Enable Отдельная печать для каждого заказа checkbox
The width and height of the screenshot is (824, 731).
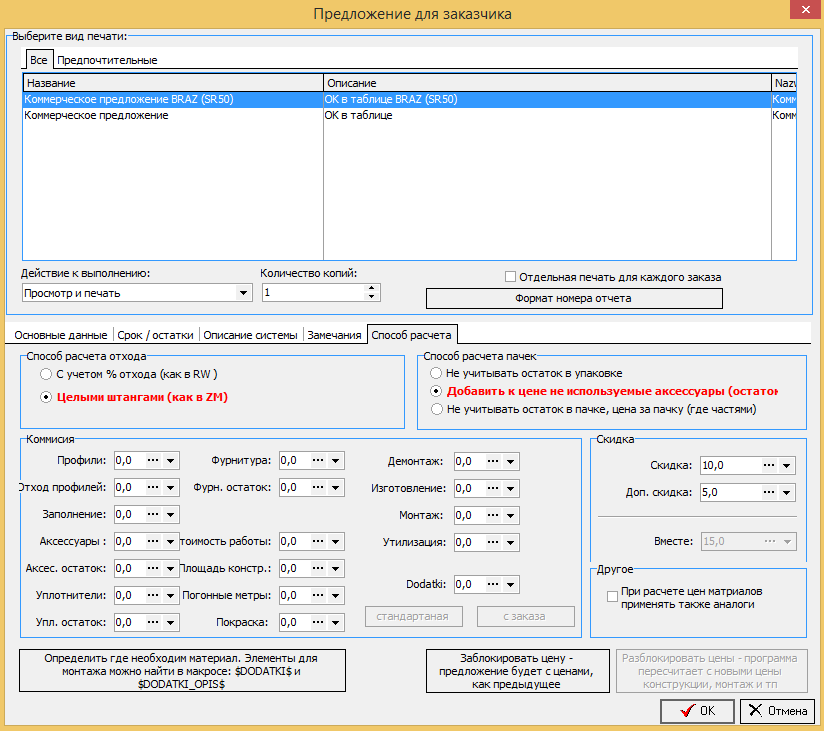[x=510, y=277]
